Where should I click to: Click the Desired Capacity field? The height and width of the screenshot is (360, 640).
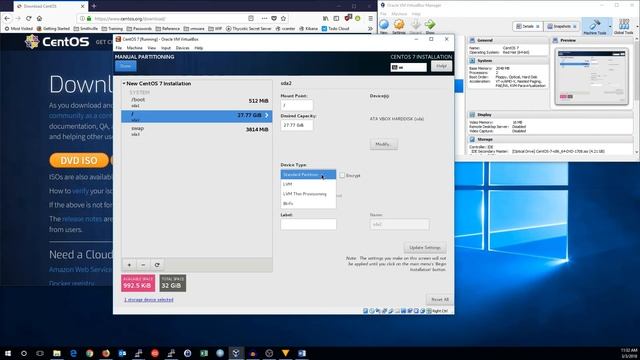pos(297,125)
